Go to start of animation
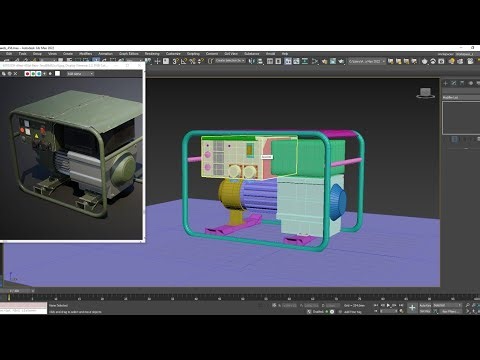This screenshot has width=480, height=360. click(x=376, y=305)
